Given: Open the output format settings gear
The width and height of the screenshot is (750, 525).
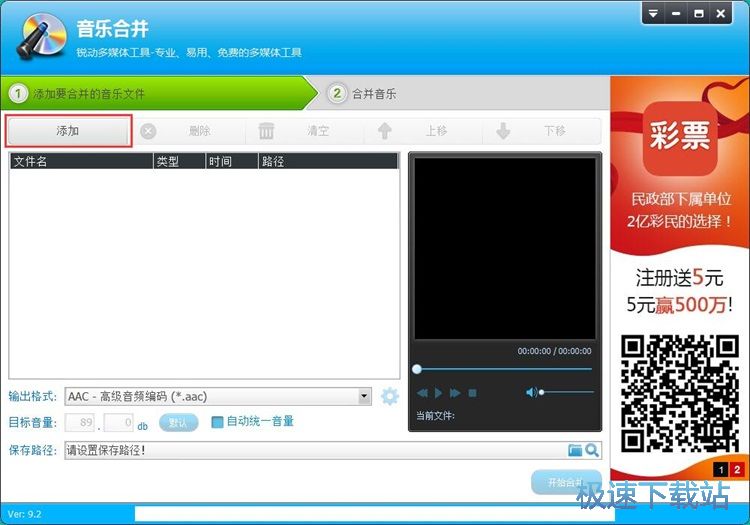Looking at the screenshot, I should pyautogui.click(x=389, y=396).
